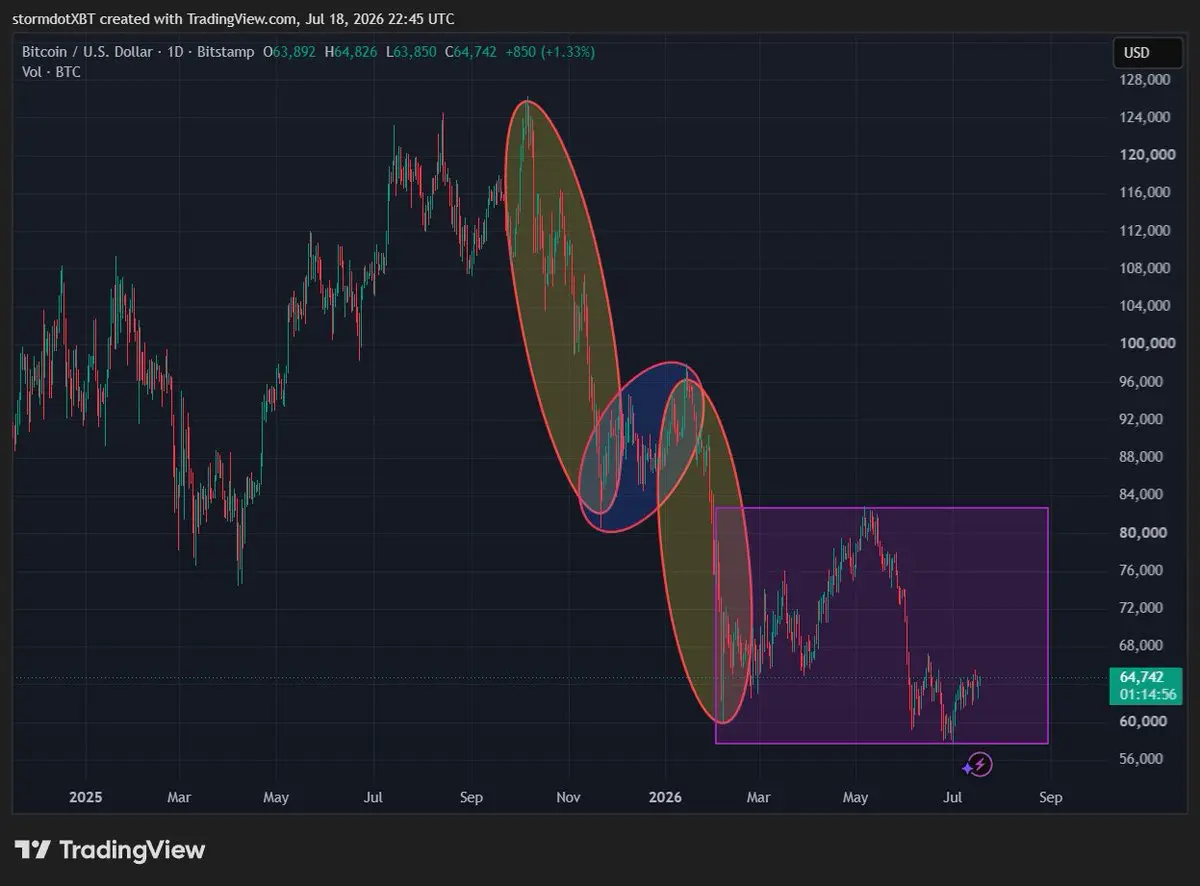Click the 1D interval in the chart title
1200x886 pixels.
tap(176, 52)
